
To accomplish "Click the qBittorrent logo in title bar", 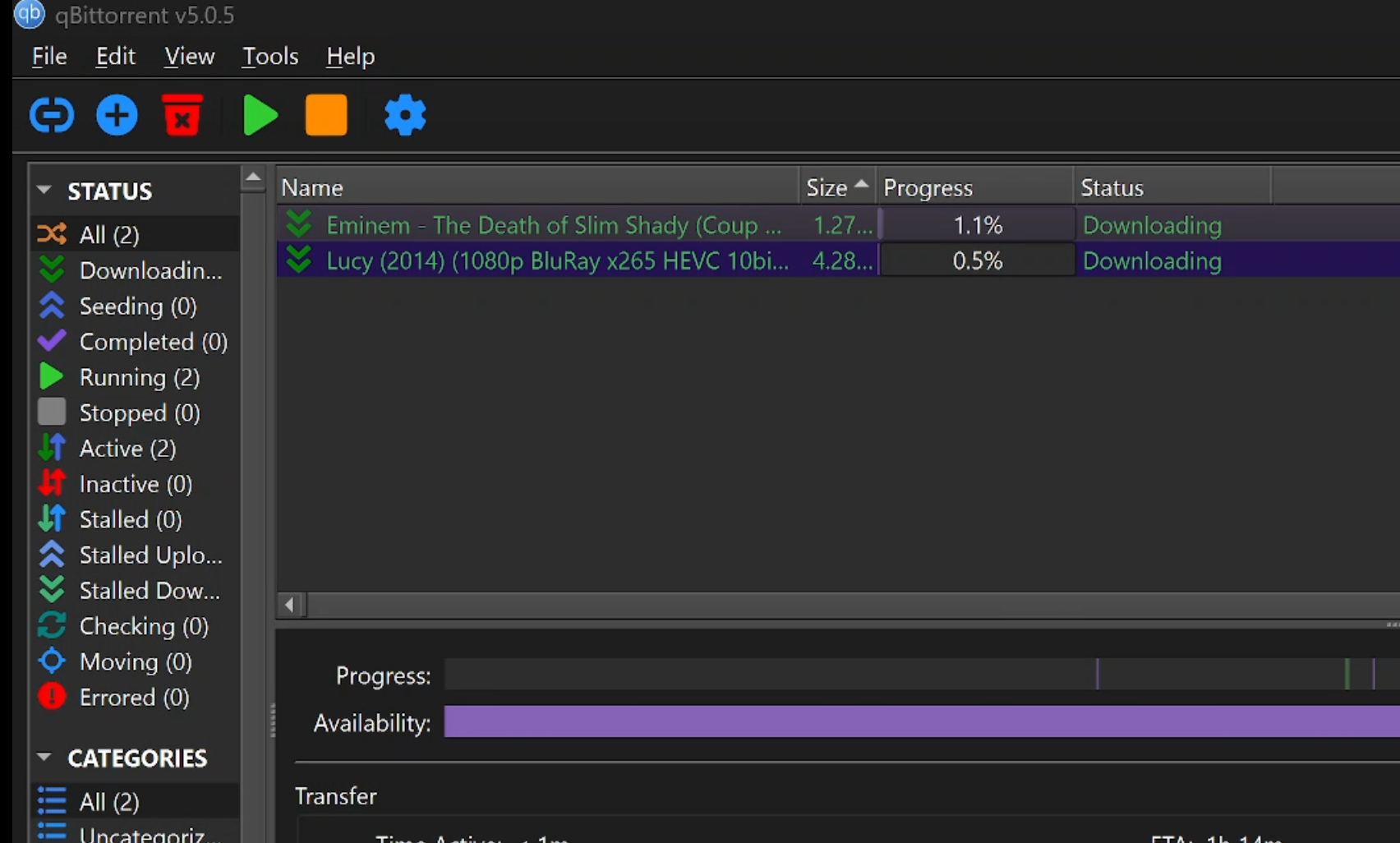I will click(30, 13).
